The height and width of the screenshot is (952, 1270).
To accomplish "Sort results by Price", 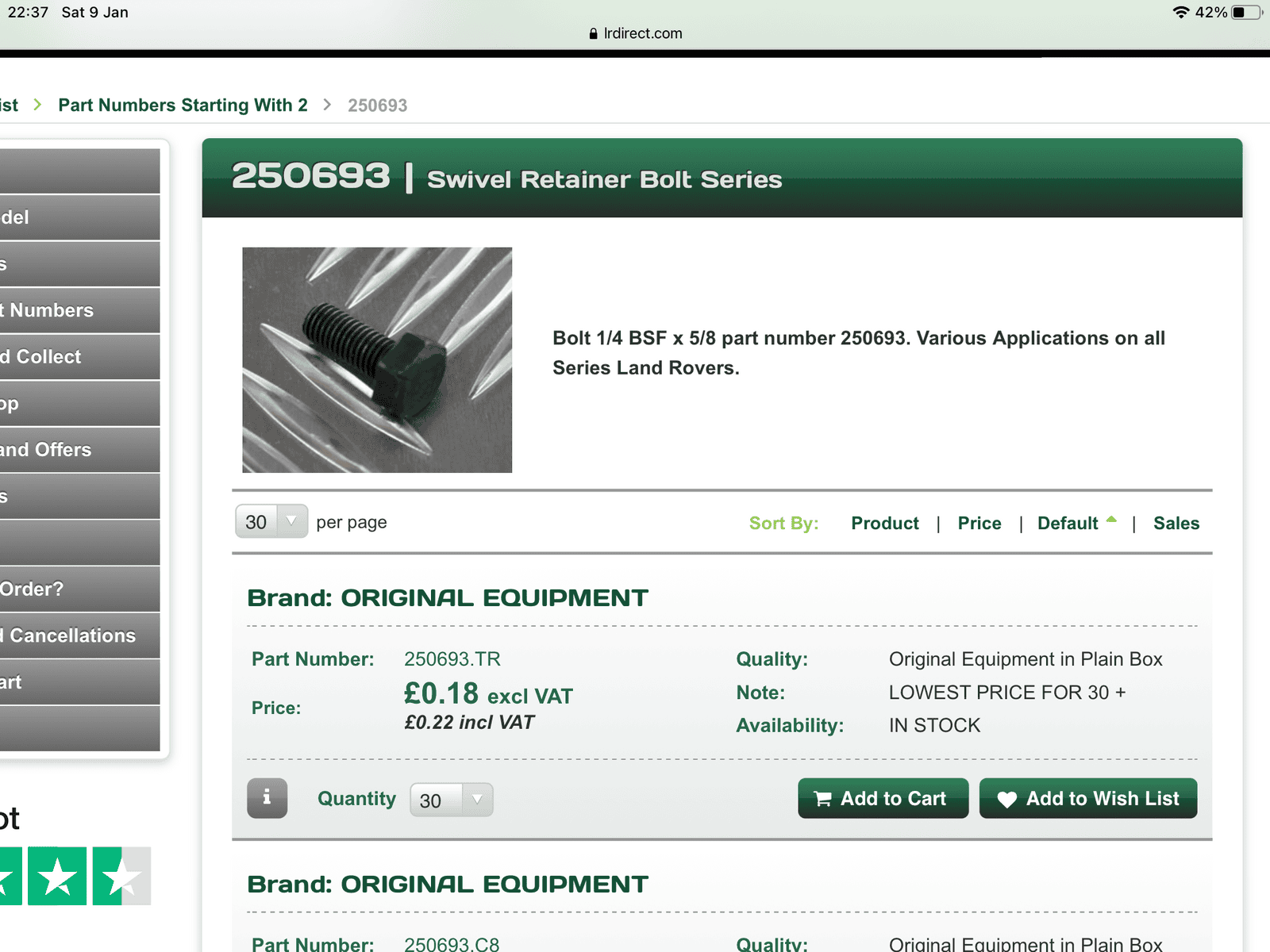I will point(979,523).
